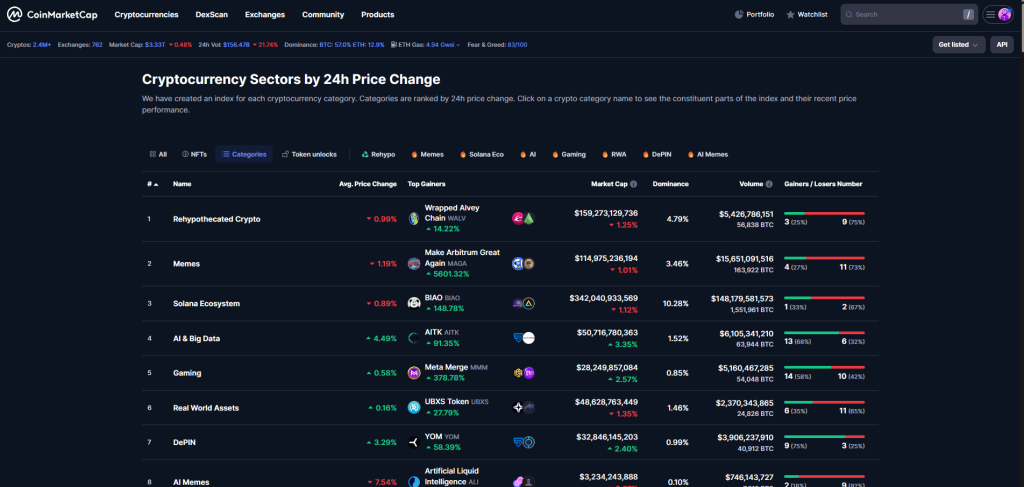Click the BIAO coin icon

tap(413, 303)
